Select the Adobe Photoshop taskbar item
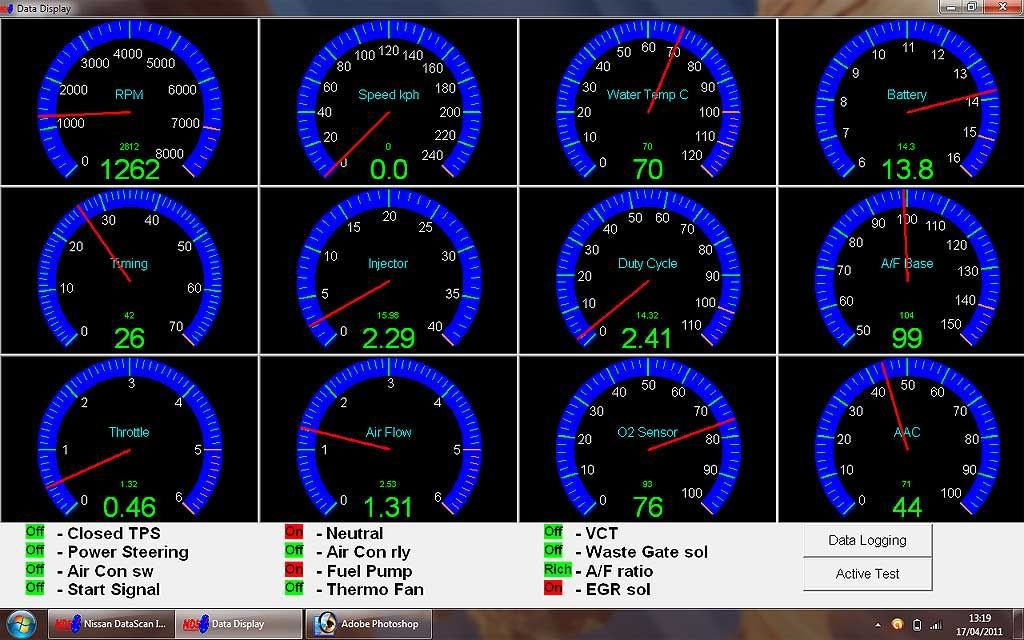The width and height of the screenshot is (1024, 640). [368, 624]
